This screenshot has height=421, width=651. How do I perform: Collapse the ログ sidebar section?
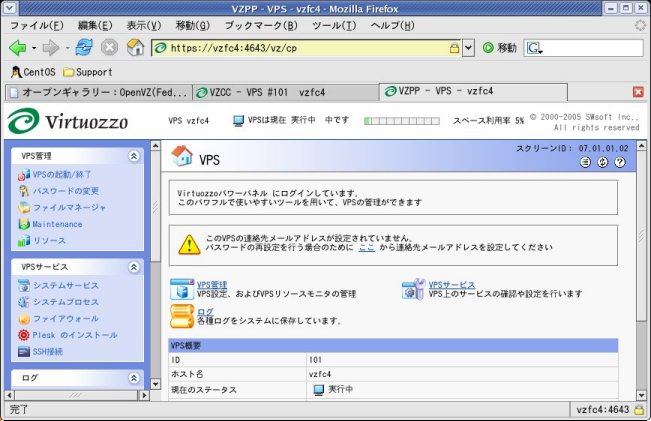click(134, 378)
